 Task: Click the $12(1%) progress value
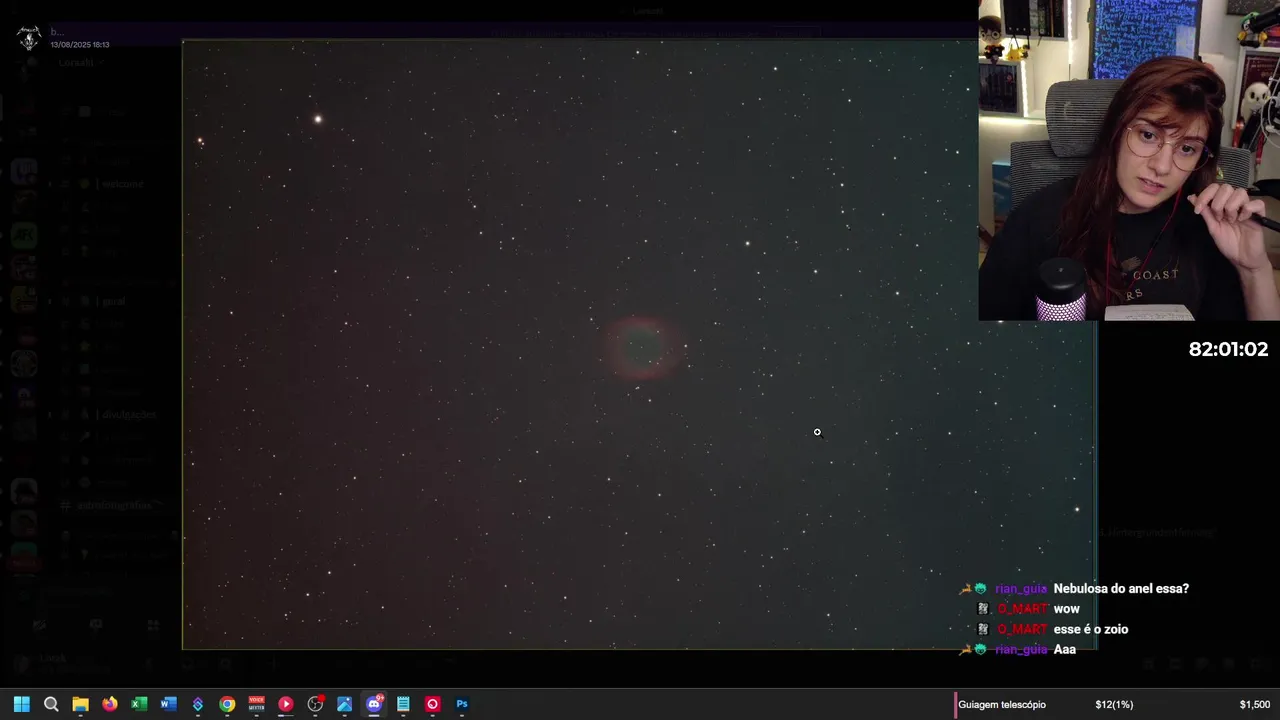1114,705
